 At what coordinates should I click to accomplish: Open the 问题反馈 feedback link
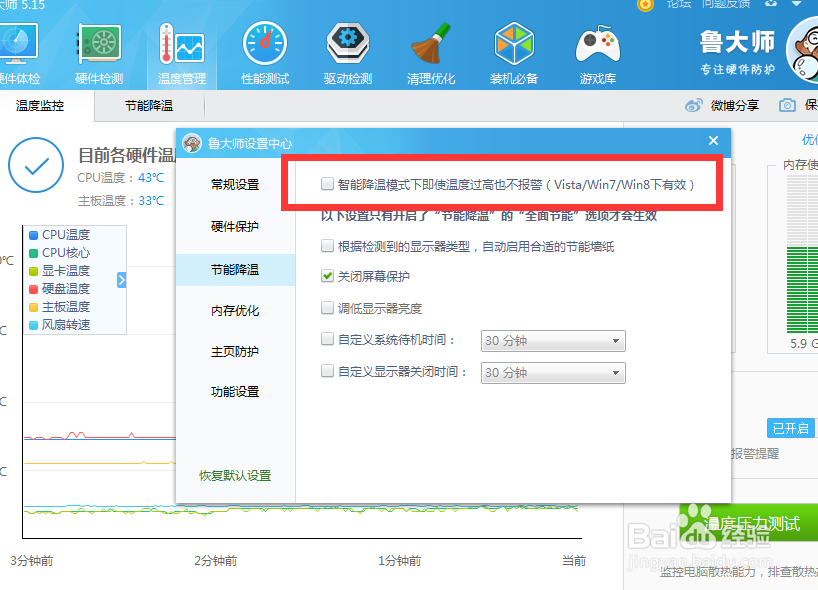tap(726, 4)
